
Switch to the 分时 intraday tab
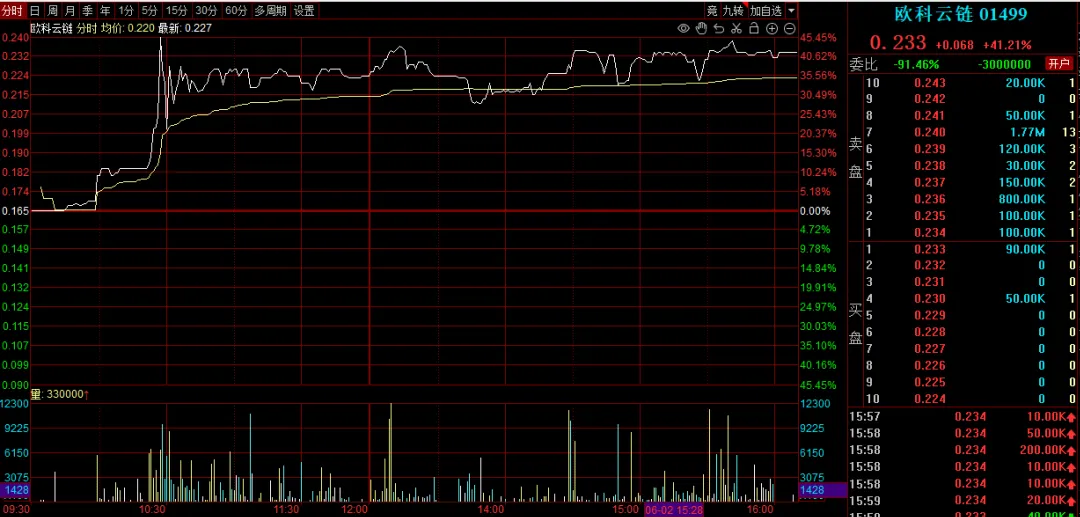tap(13, 10)
